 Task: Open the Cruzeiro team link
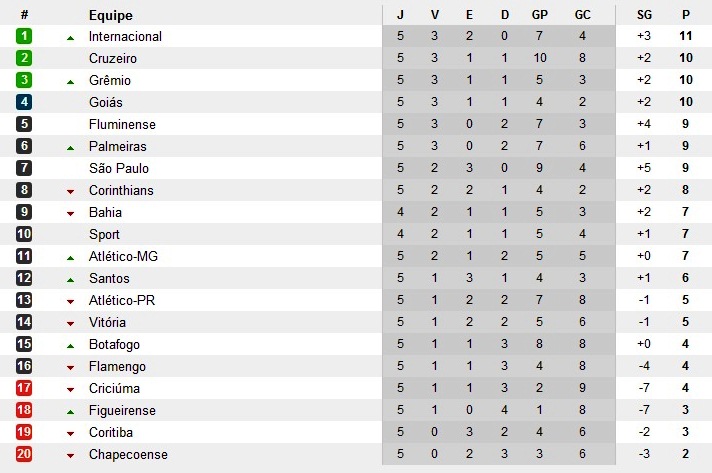click(112, 58)
